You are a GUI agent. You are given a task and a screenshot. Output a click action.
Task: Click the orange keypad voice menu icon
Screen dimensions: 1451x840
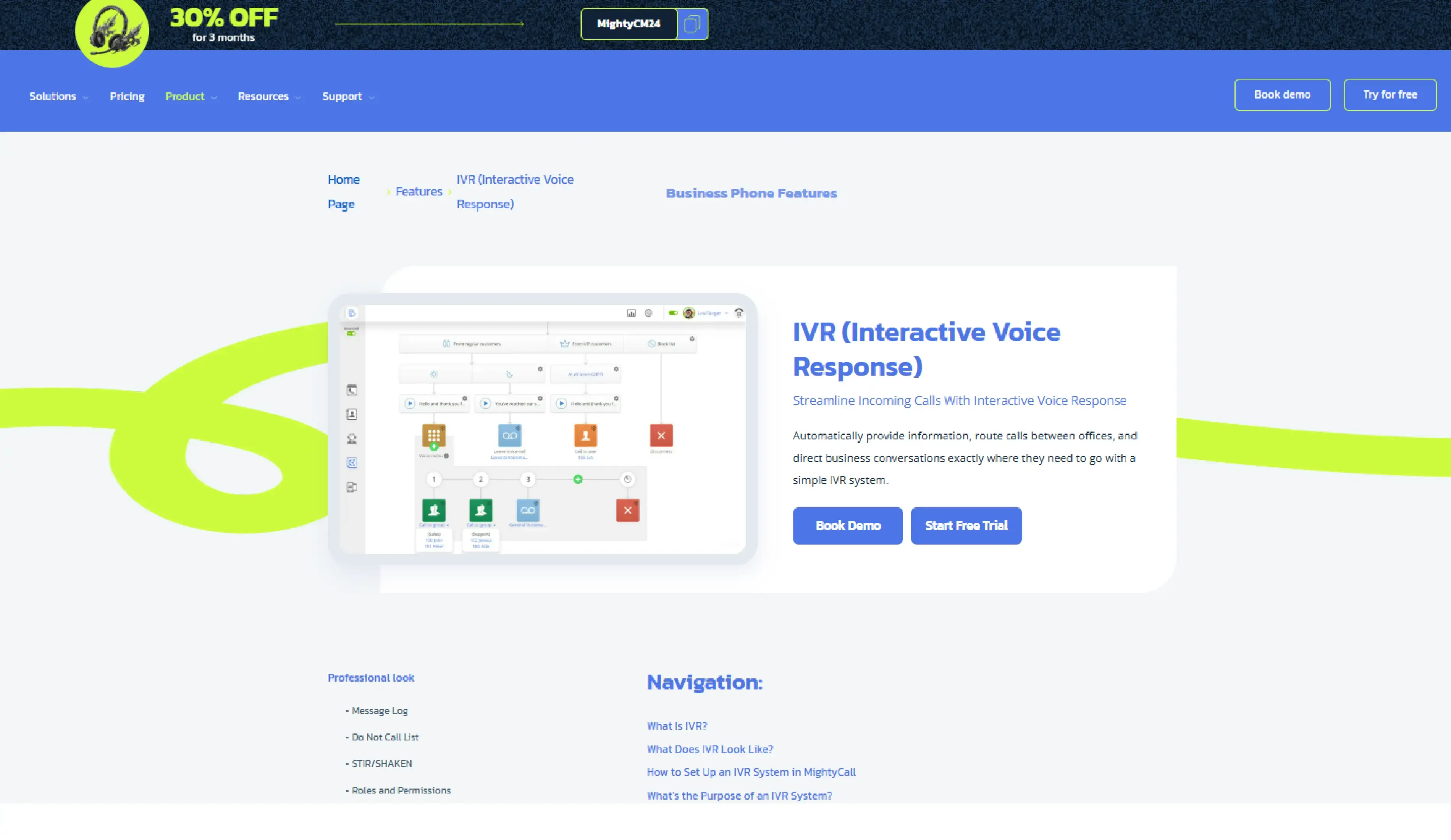click(433, 435)
